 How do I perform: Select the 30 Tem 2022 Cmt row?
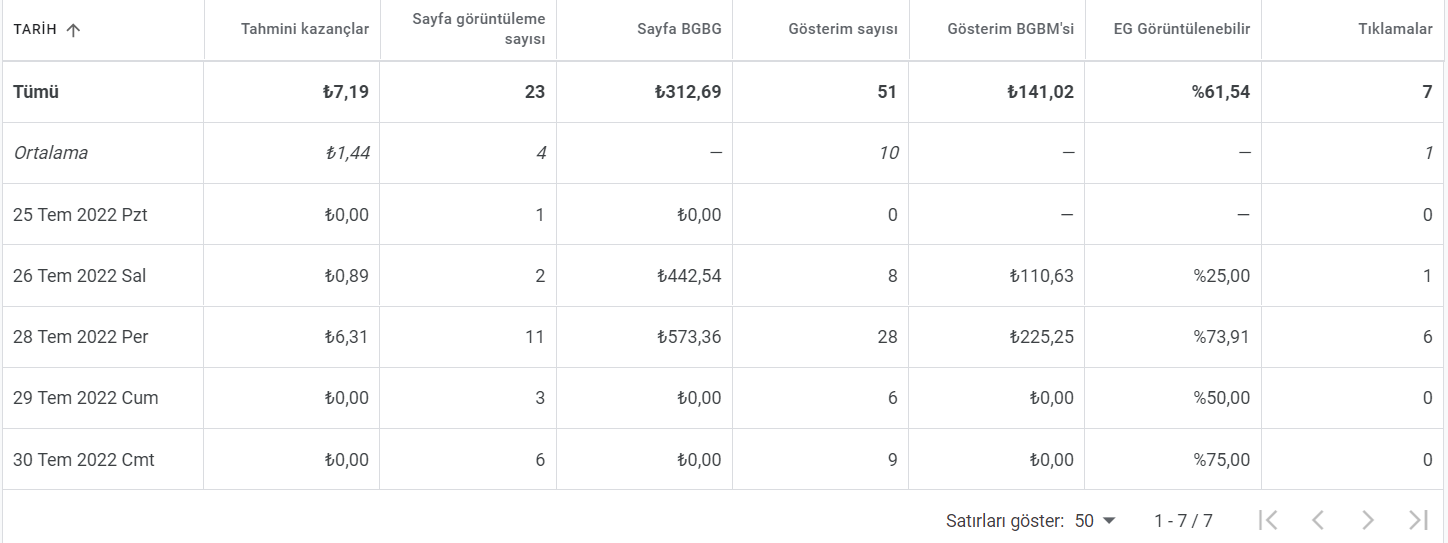pyautogui.click(x=724, y=460)
